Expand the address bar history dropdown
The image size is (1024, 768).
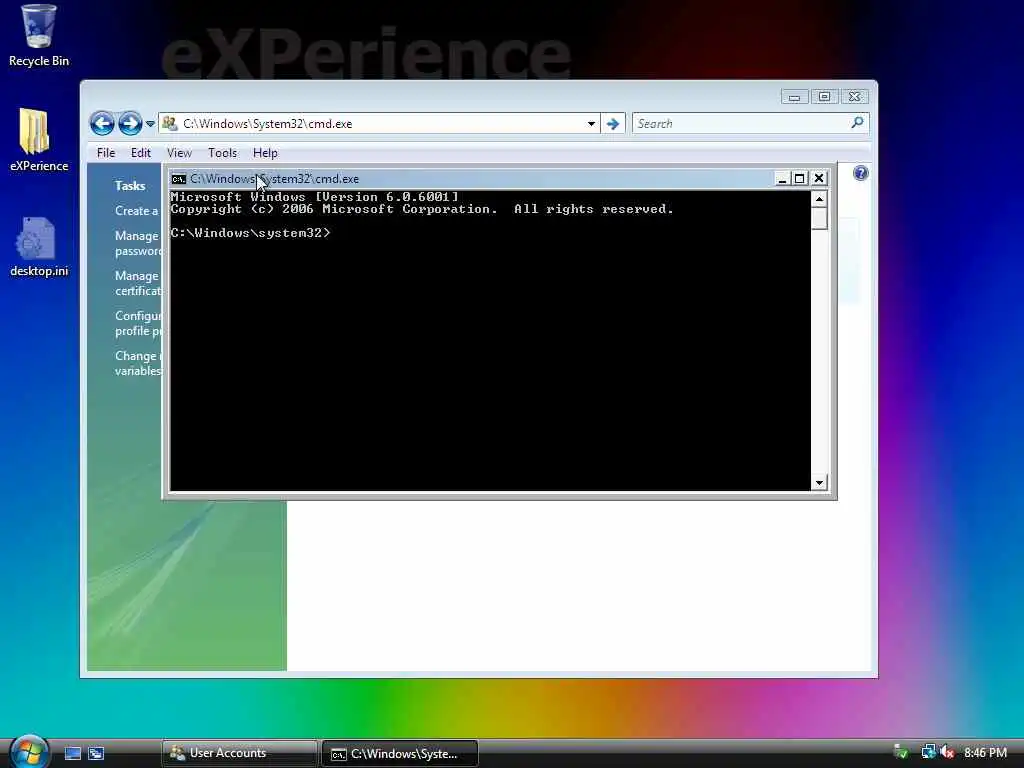coord(591,123)
